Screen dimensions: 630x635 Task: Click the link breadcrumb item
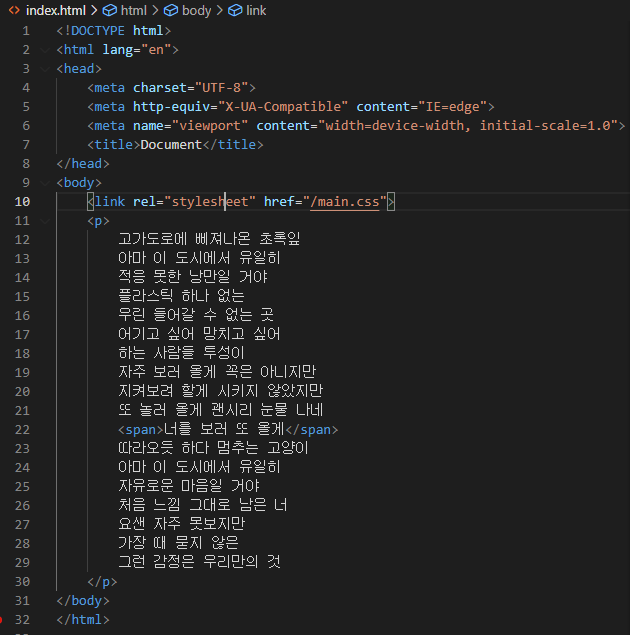256,11
